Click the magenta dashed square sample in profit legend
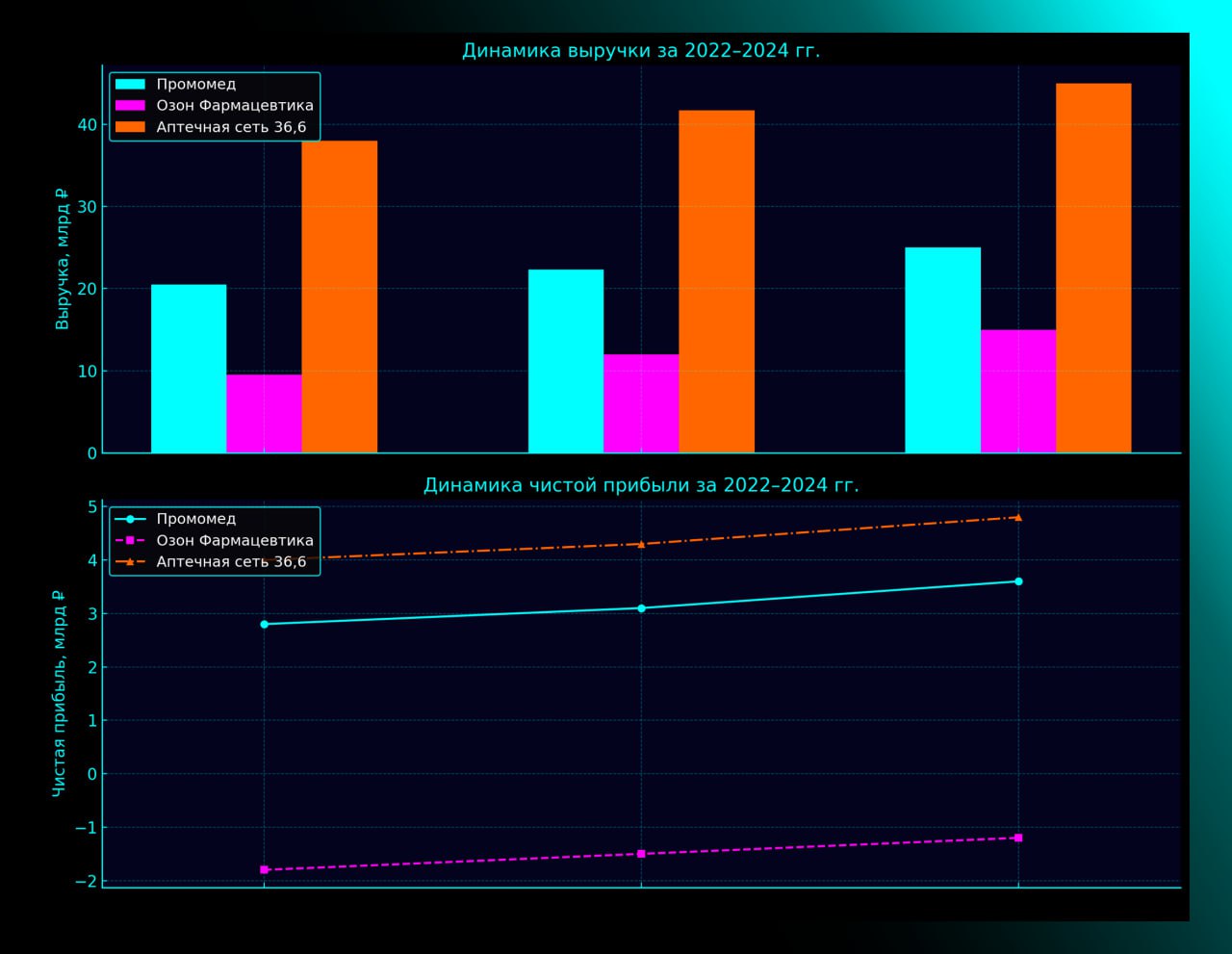The height and width of the screenshot is (954, 1232). point(130,540)
